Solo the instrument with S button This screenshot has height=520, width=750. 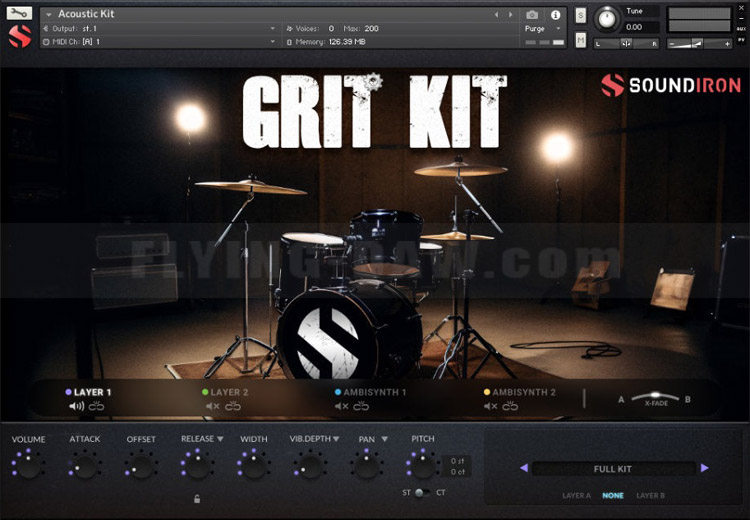(x=580, y=15)
